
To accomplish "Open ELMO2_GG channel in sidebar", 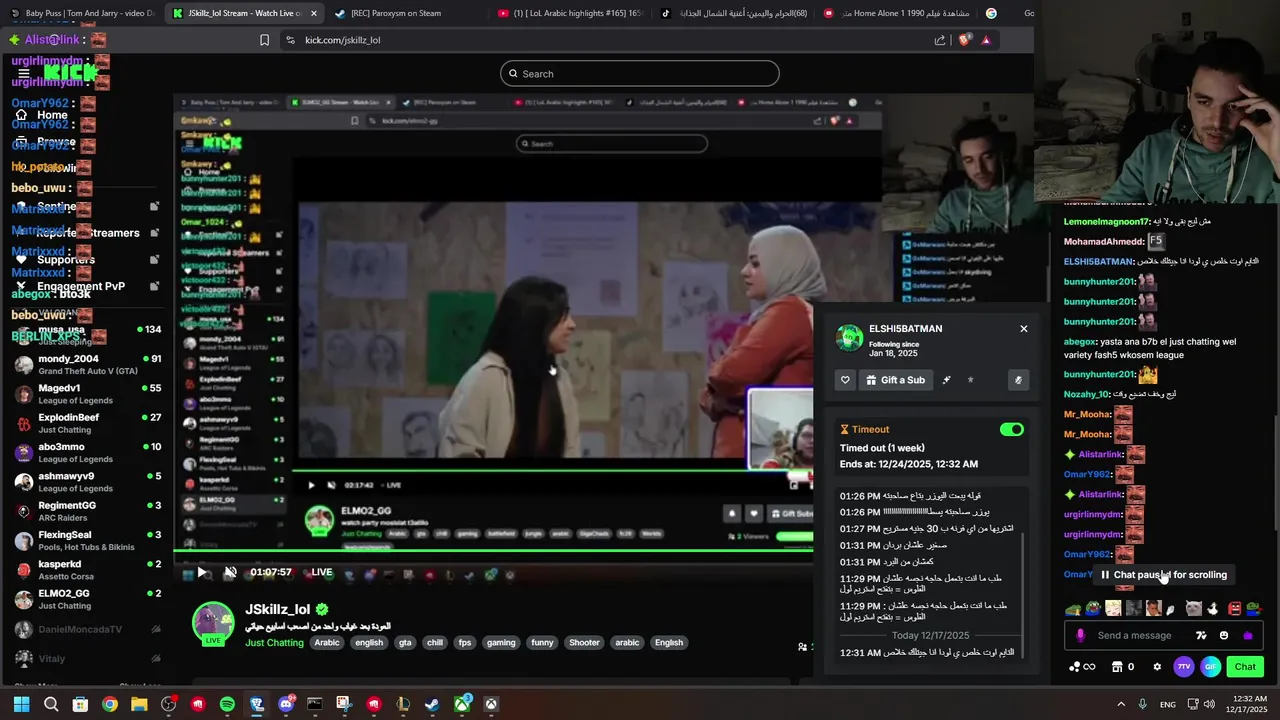I will (x=88, y=599).
